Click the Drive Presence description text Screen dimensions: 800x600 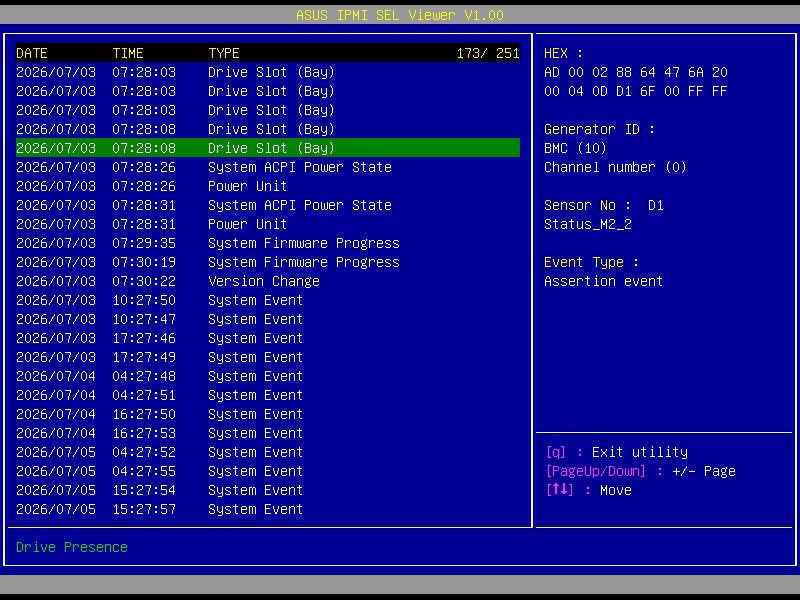click(x=72, y=547)
